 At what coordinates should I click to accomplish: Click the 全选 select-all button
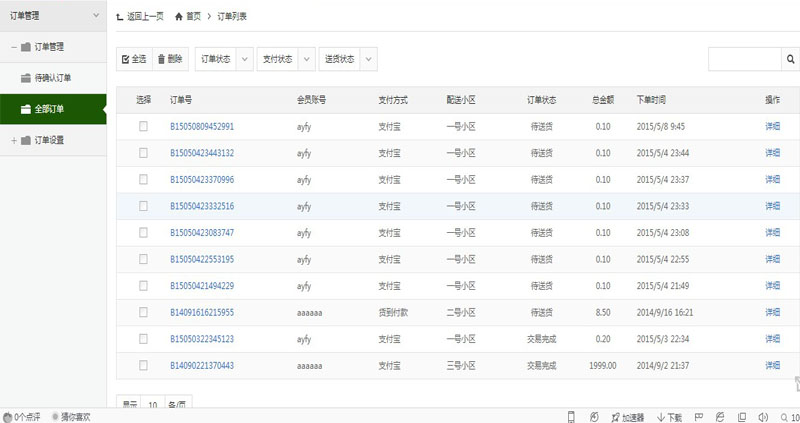pyautogui.click(x=134, y=59)
